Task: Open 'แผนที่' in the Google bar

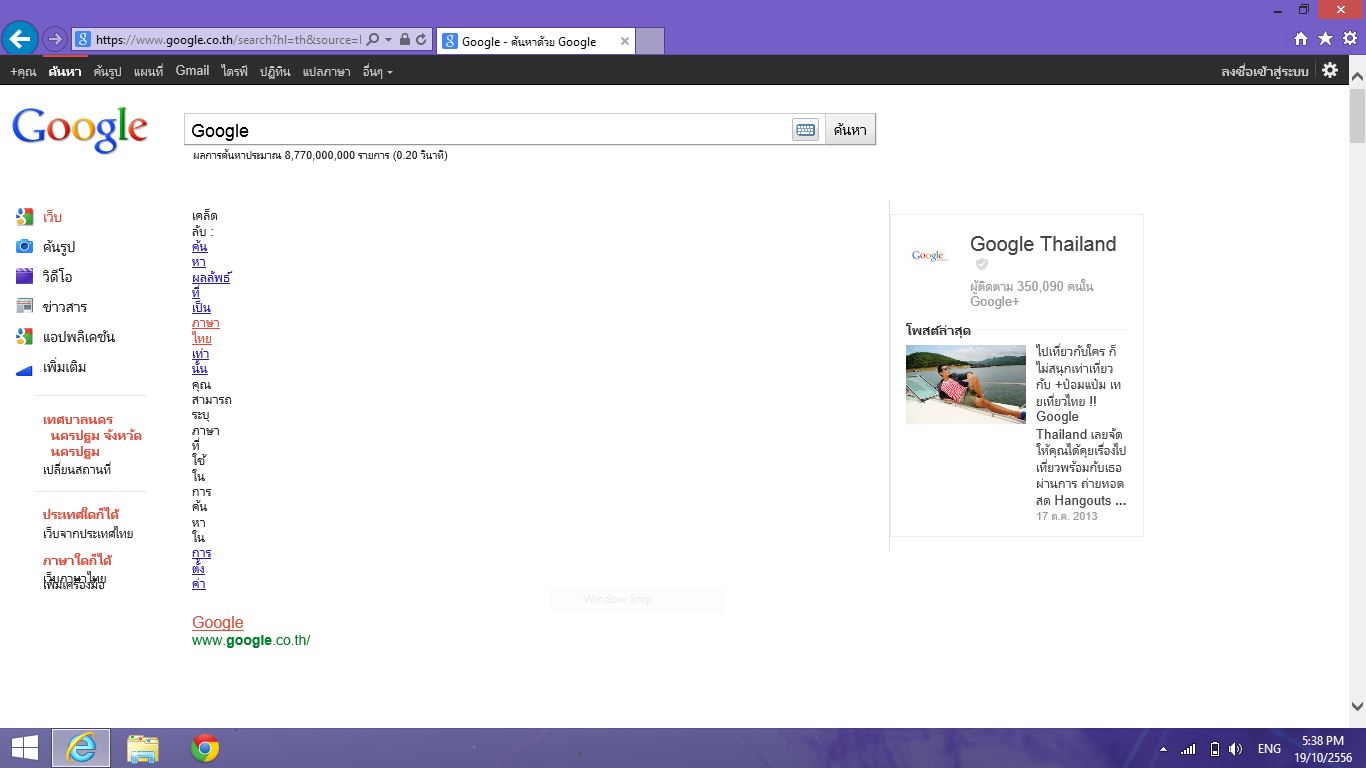Action: 148,72
